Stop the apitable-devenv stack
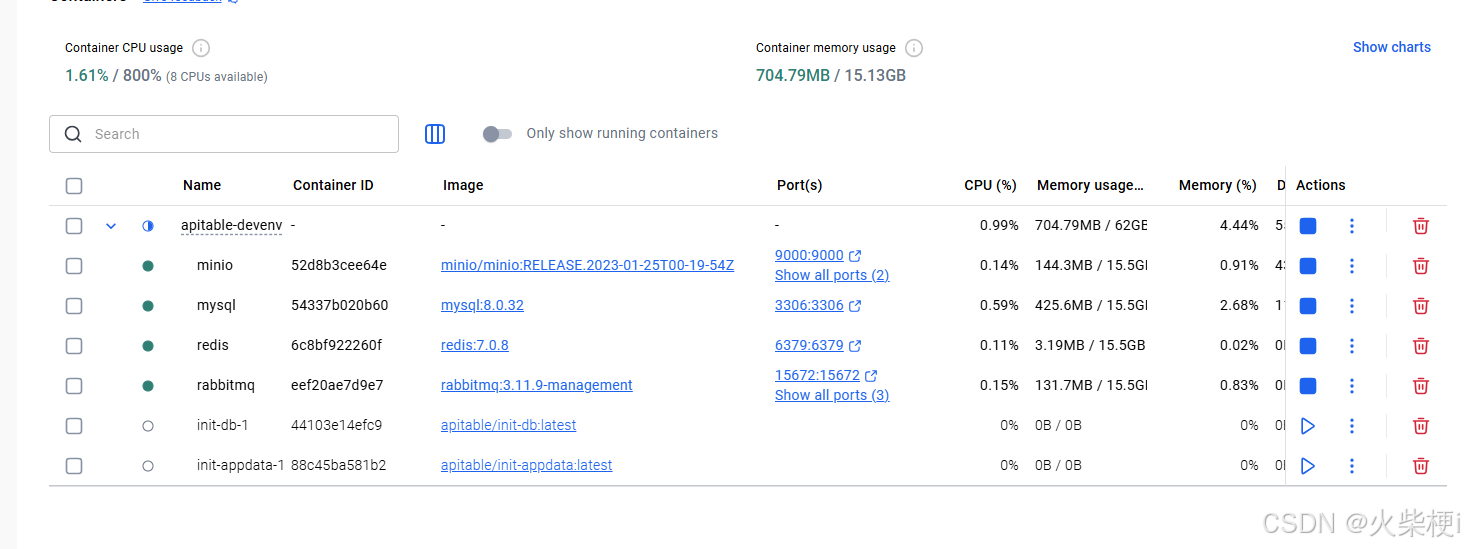The width and height of the screenshot is (1465, 549). [x=1307, y=226]
